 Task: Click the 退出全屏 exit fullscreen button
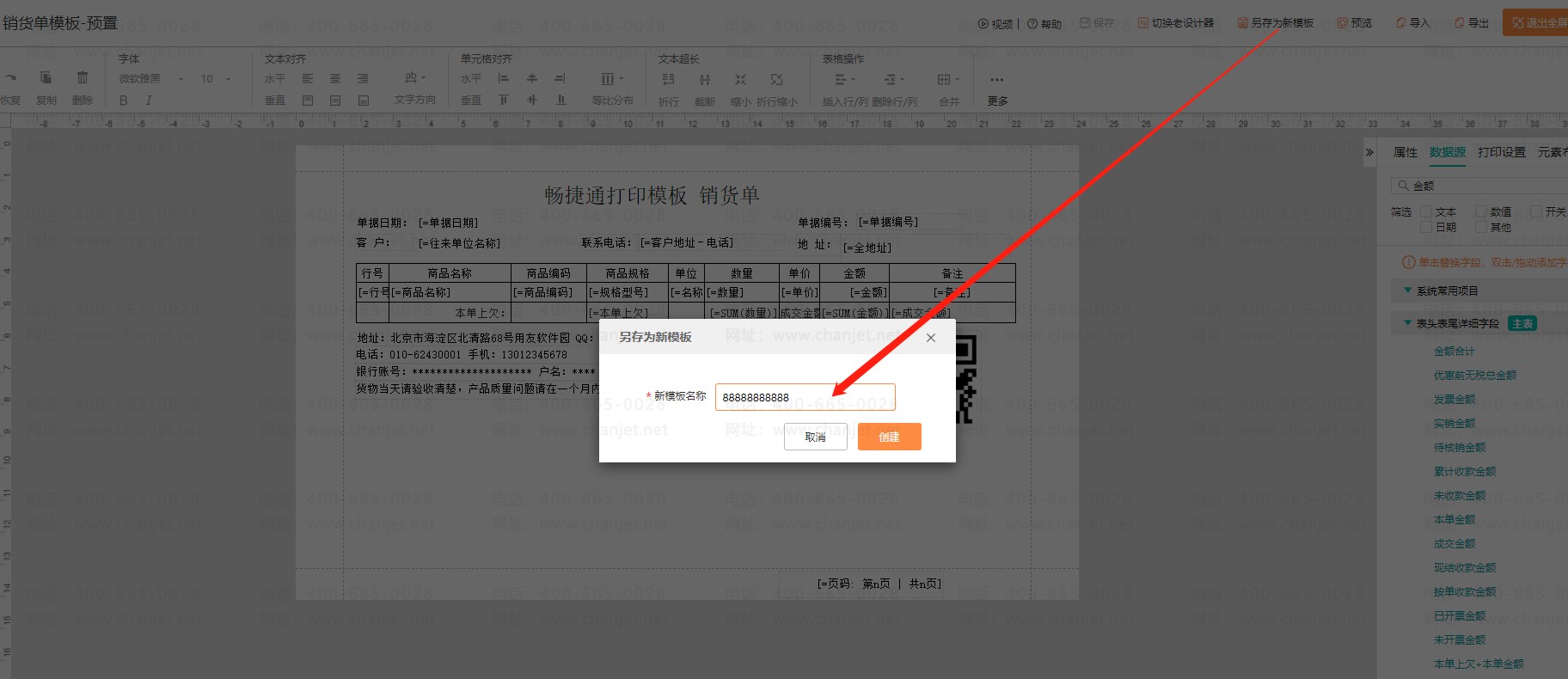[1536, 23]
